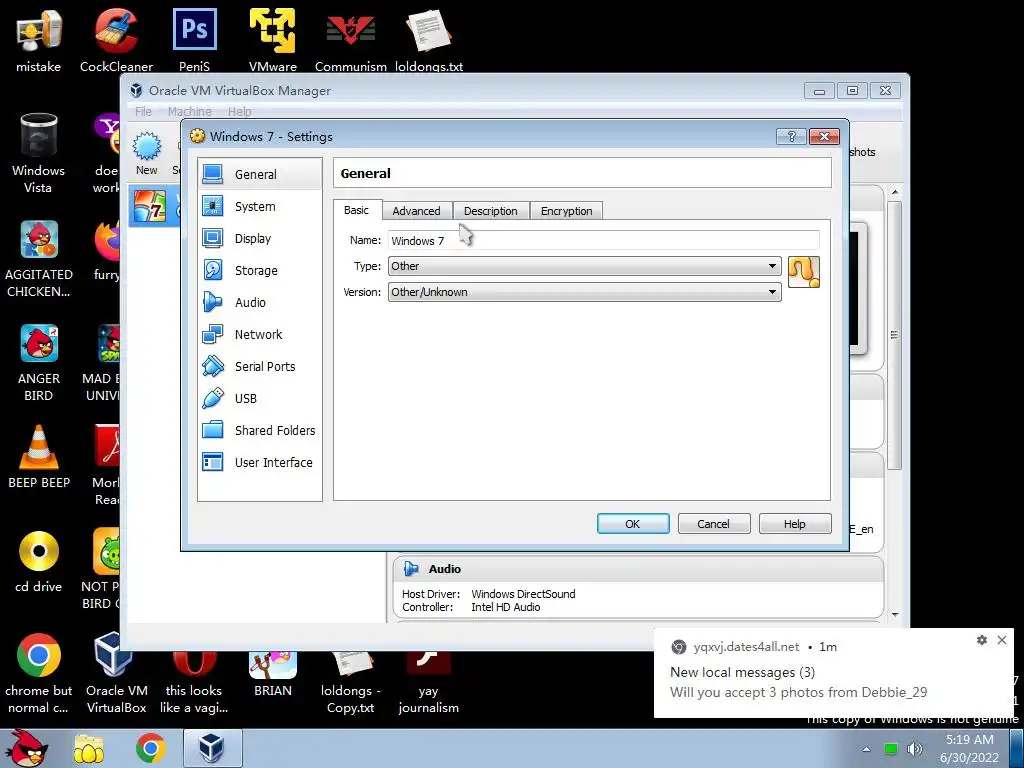The width and height of the screenshot is (1024, 768).
Task: Open notification settings gear icon
Action: point(982,640)
